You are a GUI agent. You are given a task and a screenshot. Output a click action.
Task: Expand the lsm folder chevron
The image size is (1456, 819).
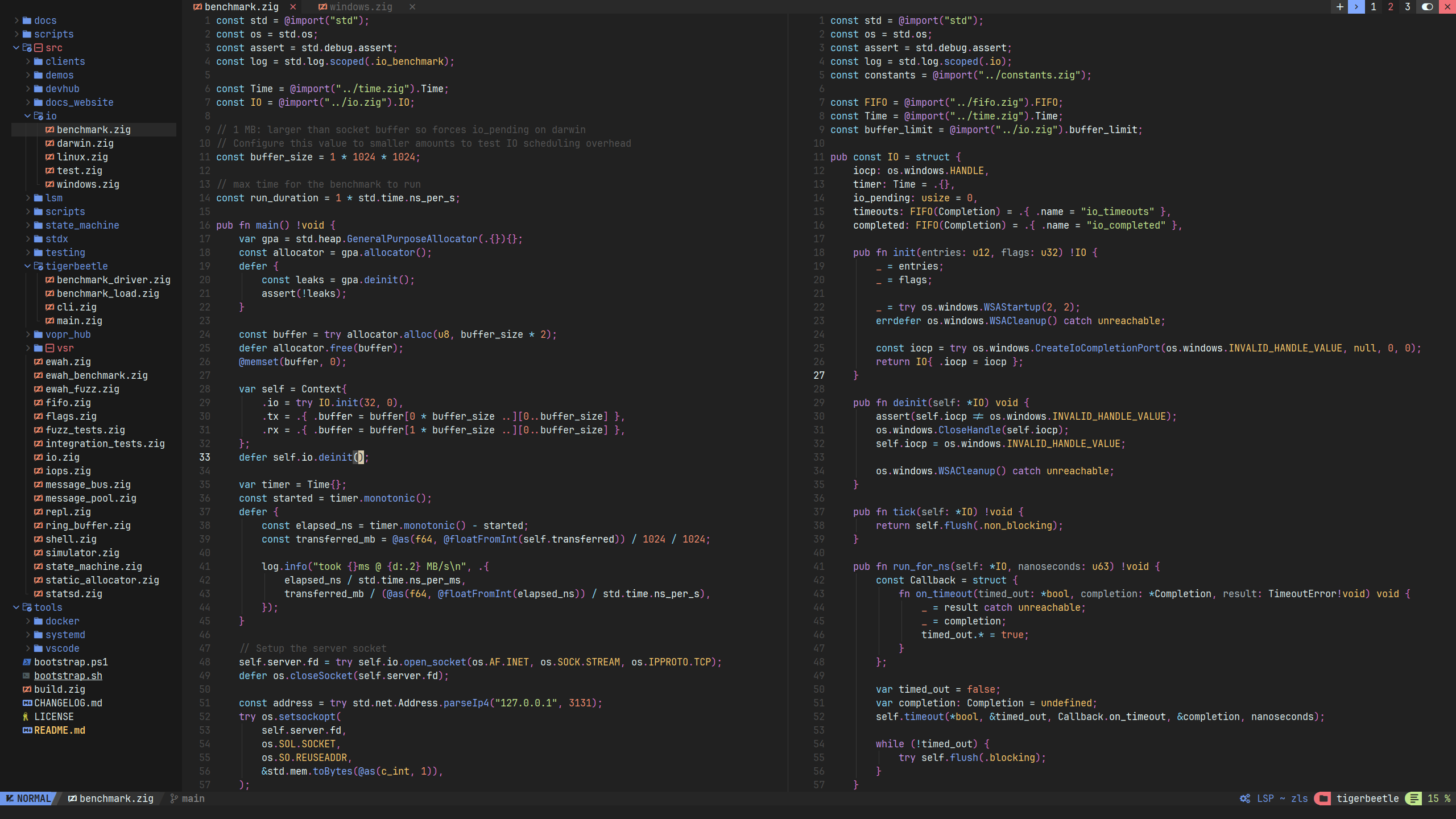click(x=28, y=198)
